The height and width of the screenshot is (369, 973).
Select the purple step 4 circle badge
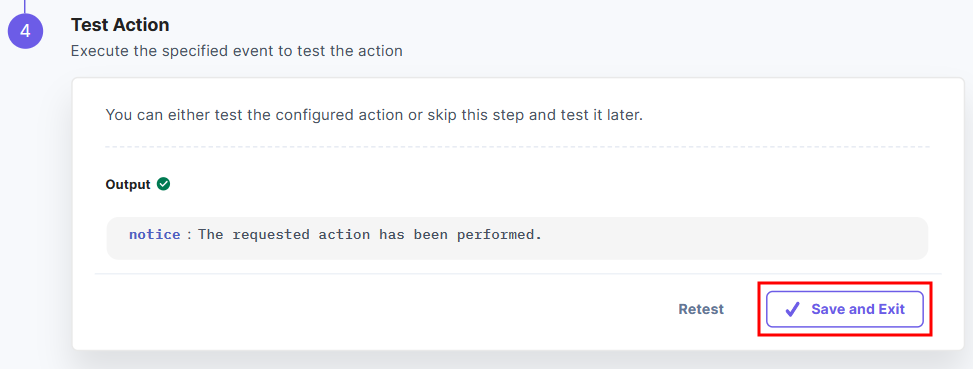tap(25, 31)
